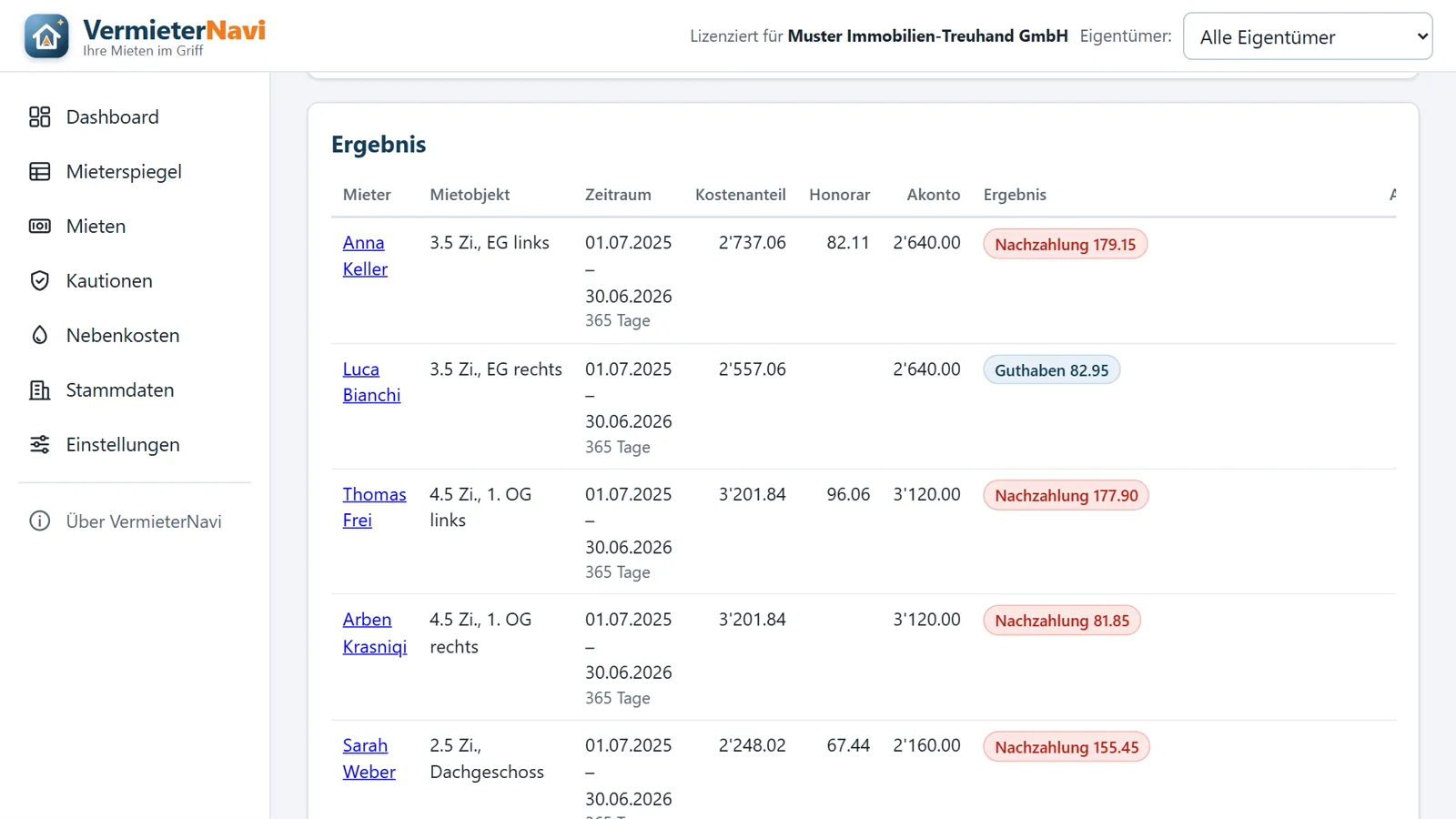Click the Akonto column header
The height and width of the screenshot is (819, 1456).
coord(933,195)
